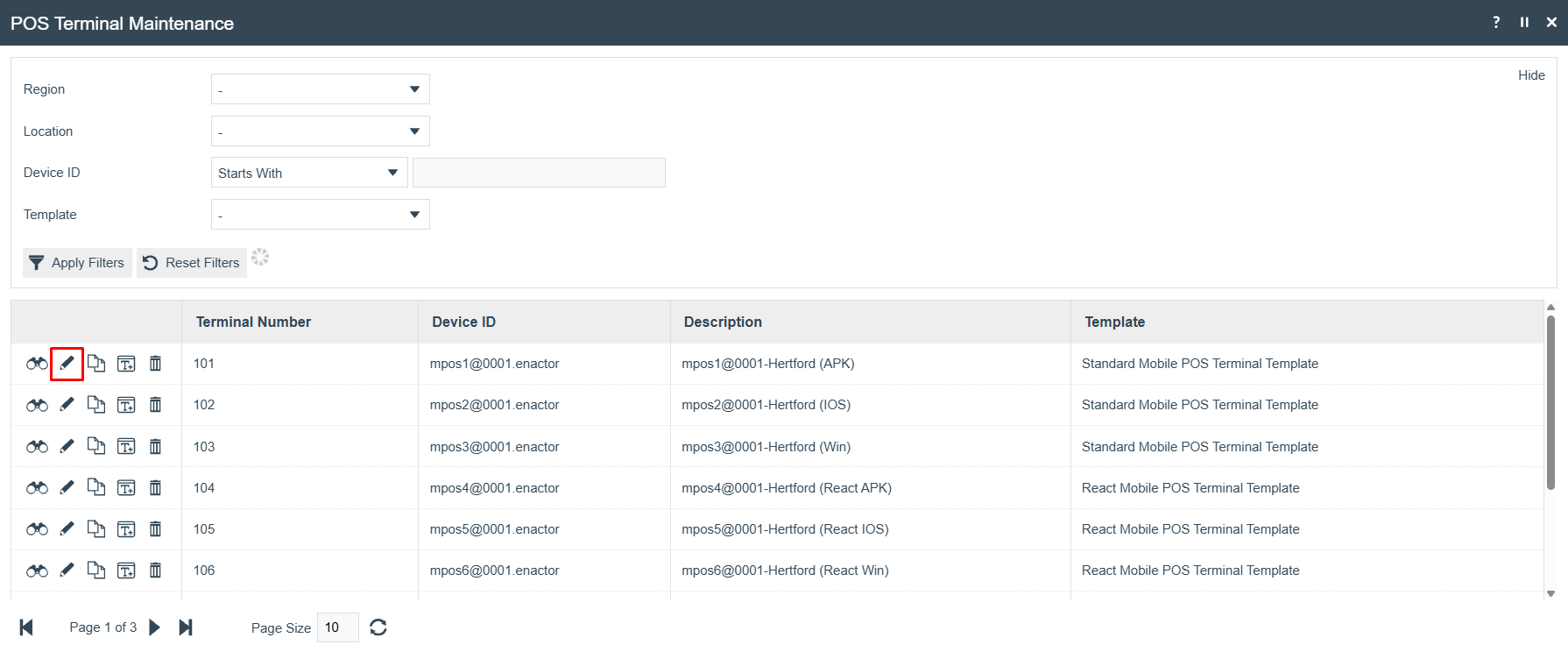Delete terminal 106 with trash icon

[155, 570]
